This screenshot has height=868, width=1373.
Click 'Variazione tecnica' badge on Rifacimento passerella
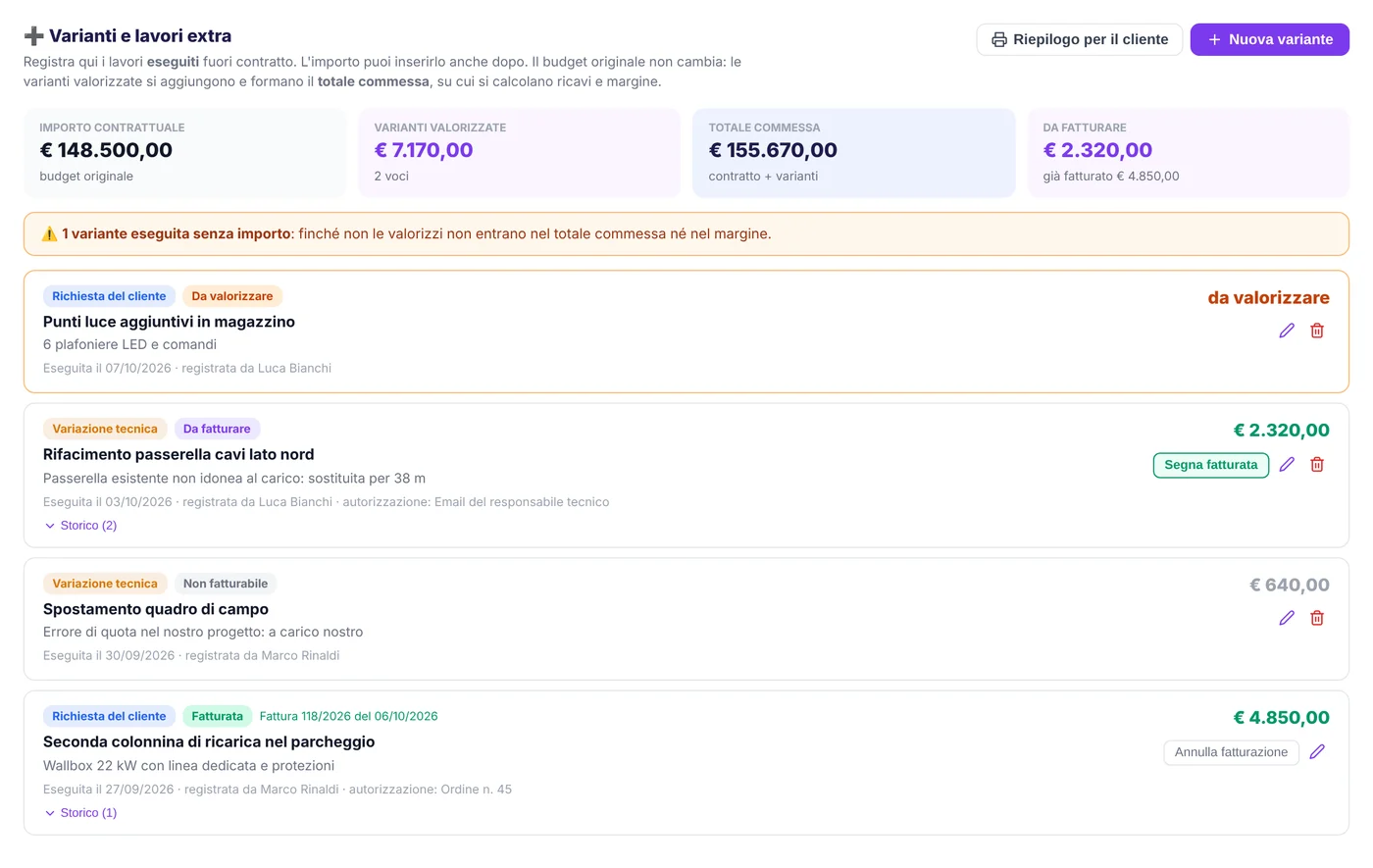(x=105, y=429)
